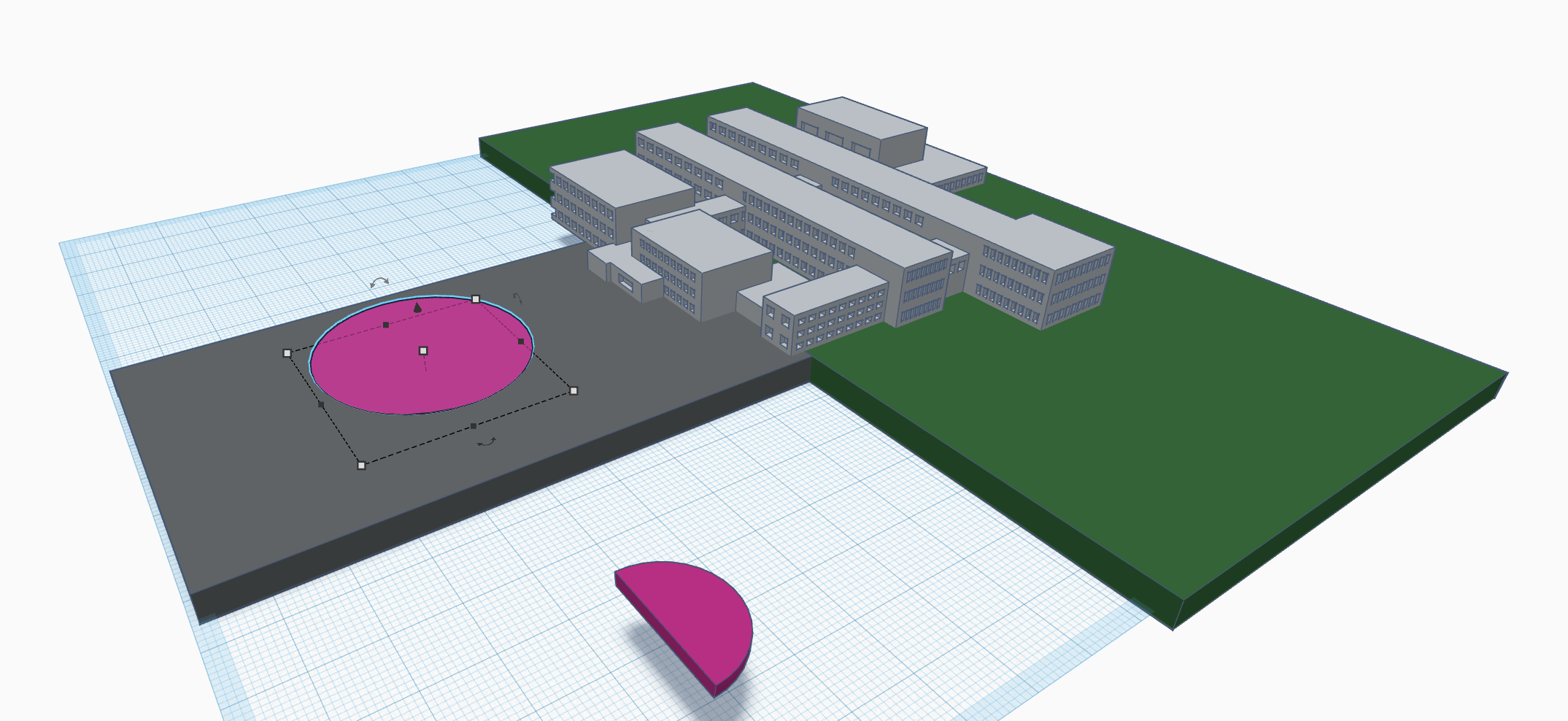Click black midpoint handle on left dashed edge

pyautogui.click(x=321, y=404)
